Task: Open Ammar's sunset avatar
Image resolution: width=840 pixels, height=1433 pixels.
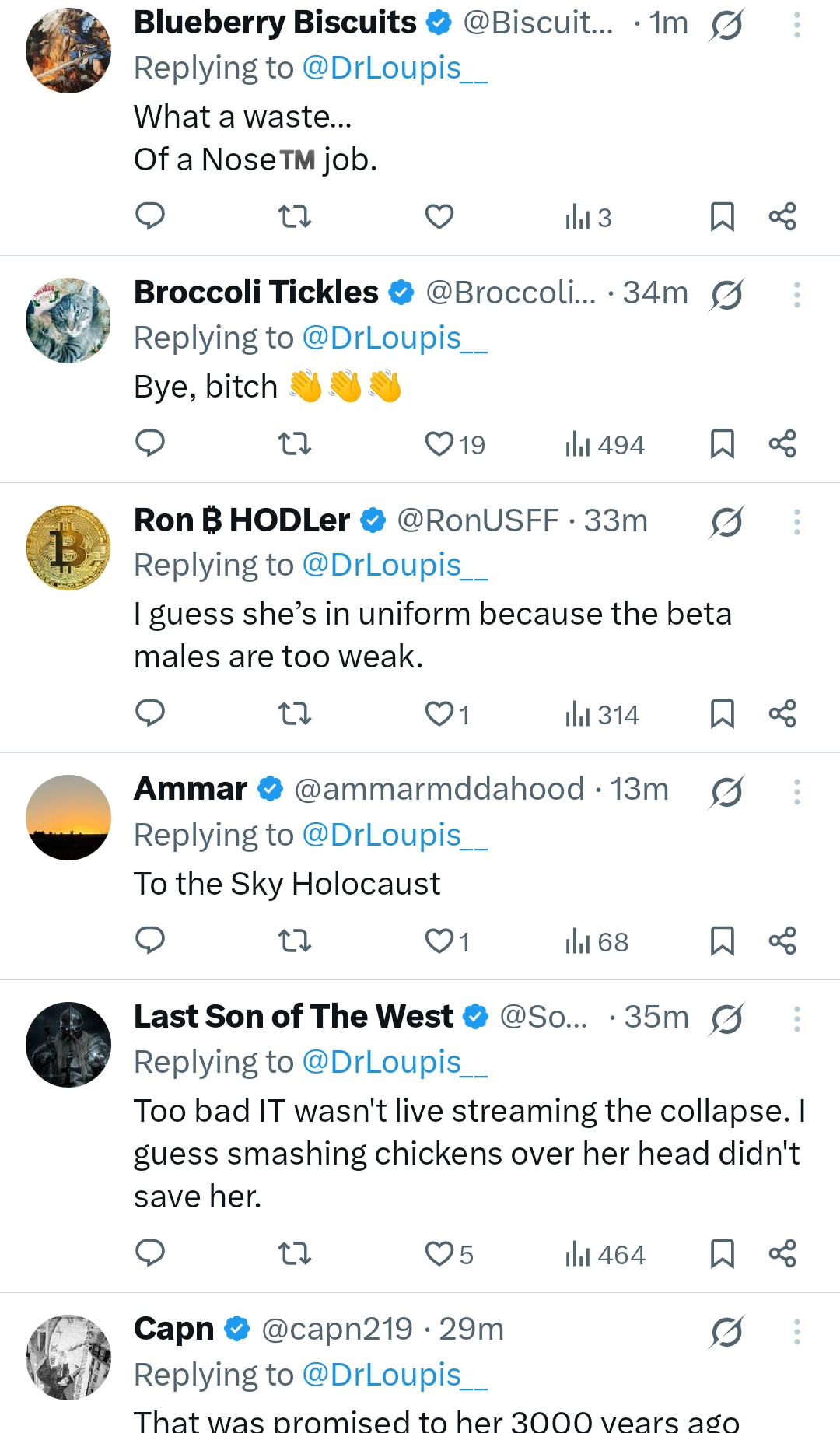Action: pyautogui.click(x=68, y=818)
